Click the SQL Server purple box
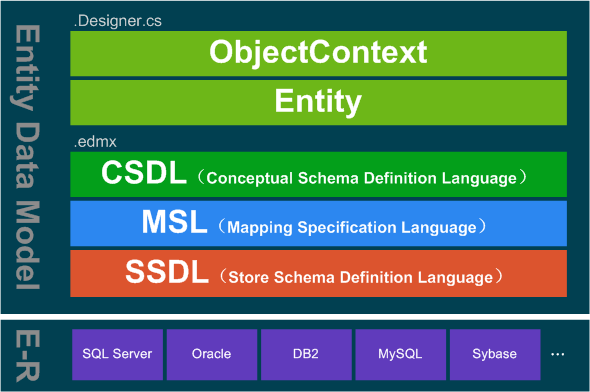 pyautogui.click(x=117, y=354)
